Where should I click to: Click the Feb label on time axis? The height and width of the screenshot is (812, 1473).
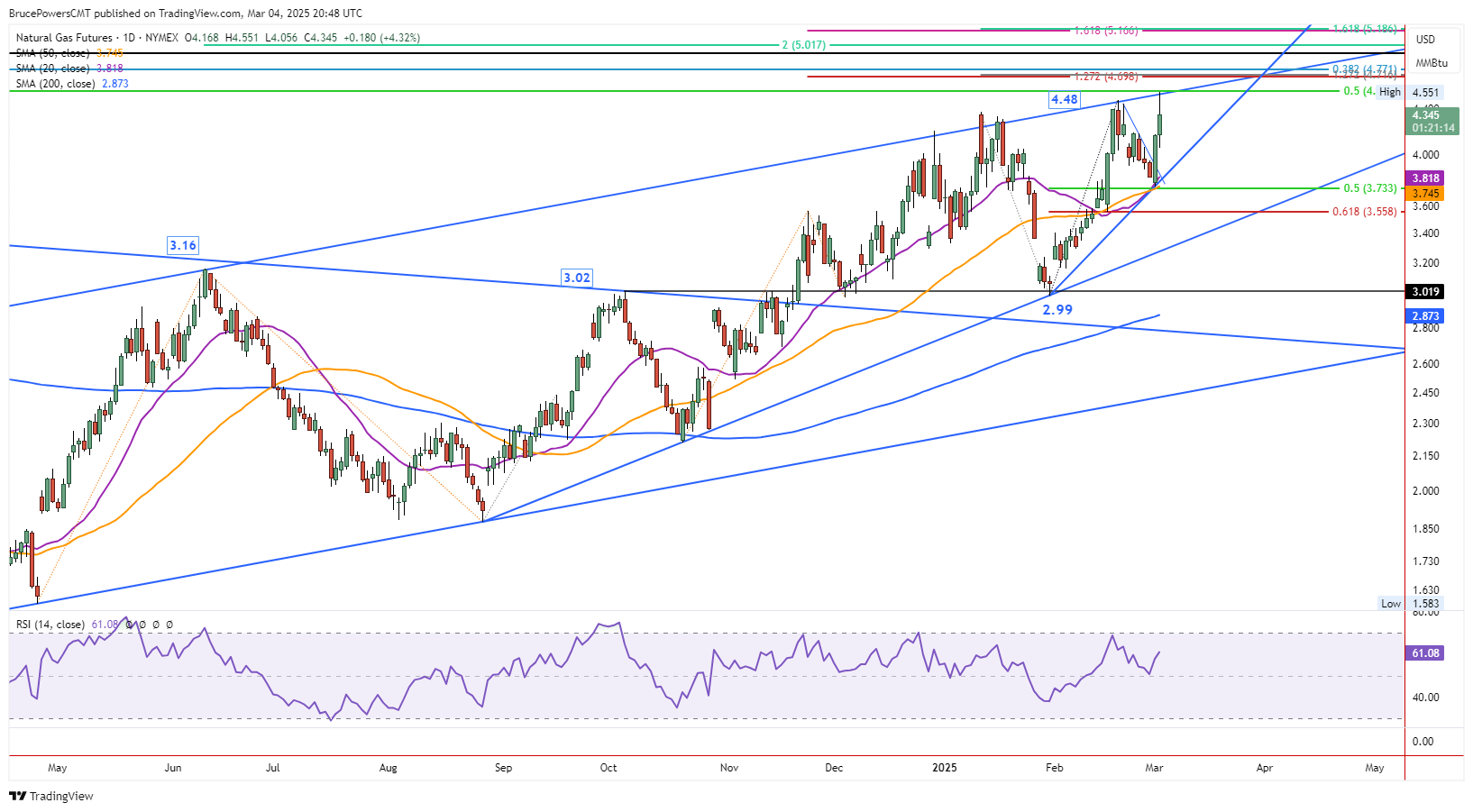coord(1054,768)
